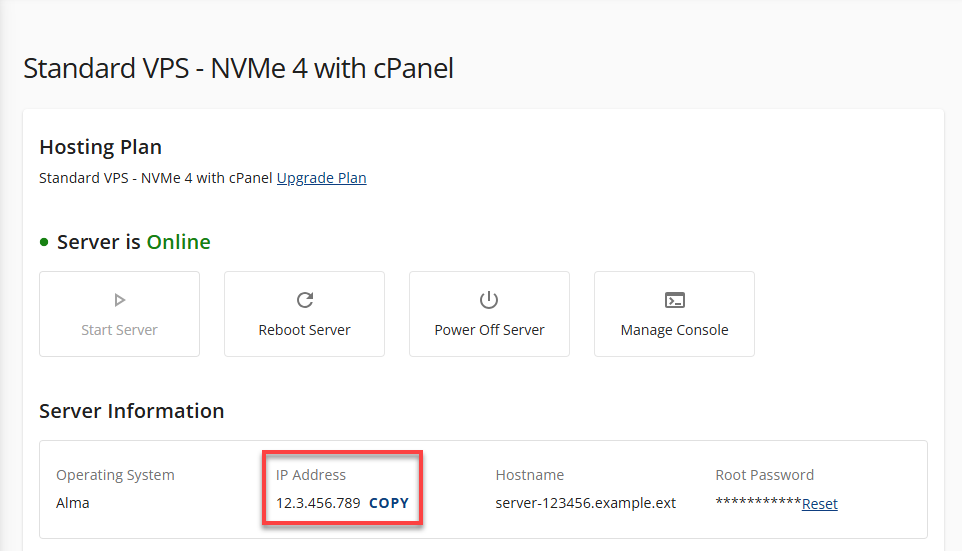This screenshot has width=962, height=551.
Task: Click the Root Password label
Action: (x=764, y=475)
